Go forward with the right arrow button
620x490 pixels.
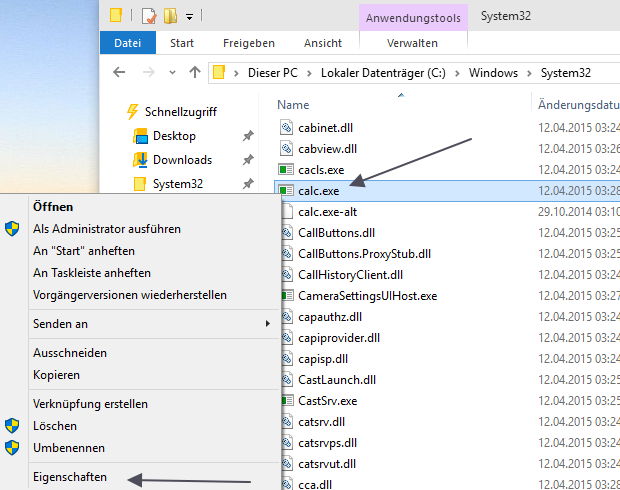click(x=149, y=72)
